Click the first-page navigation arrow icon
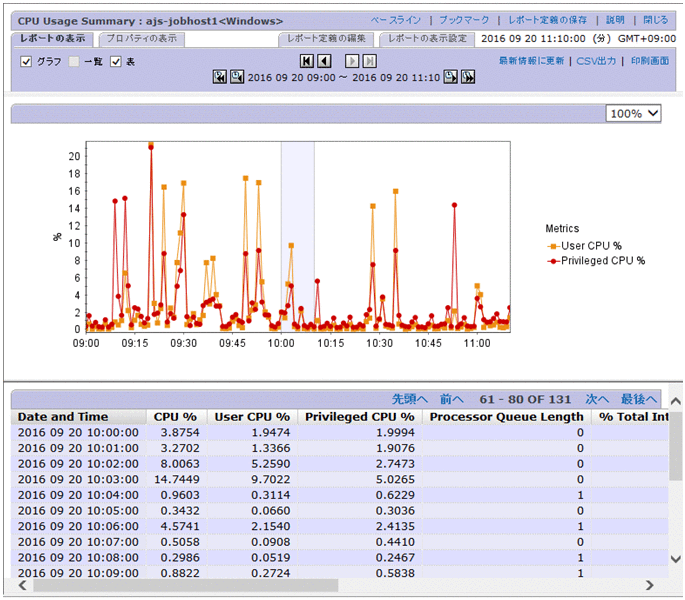 [x=307, y=62]
